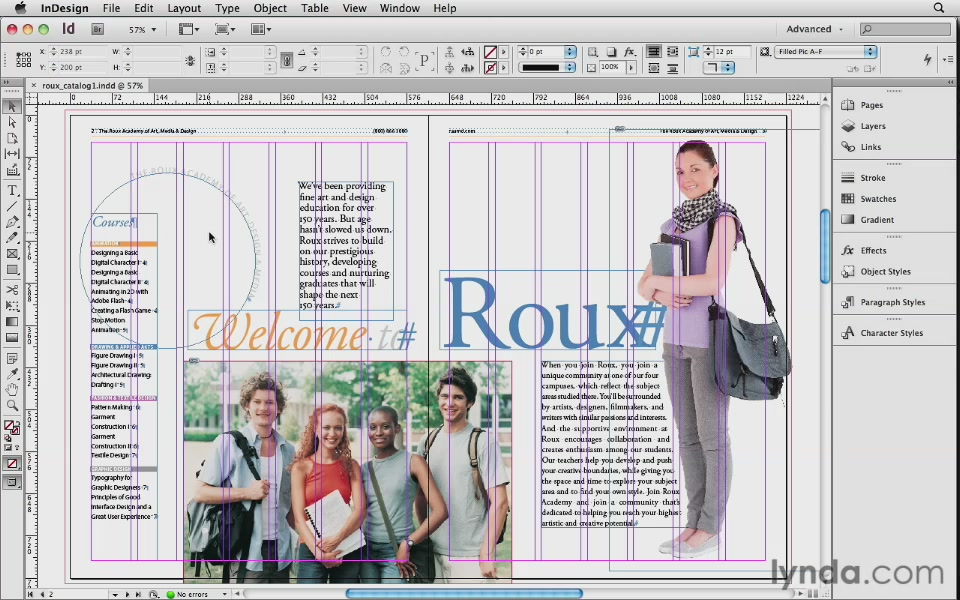Click the No errors preflight status
This screenshot has width=960, height=600.
[197, 594]
